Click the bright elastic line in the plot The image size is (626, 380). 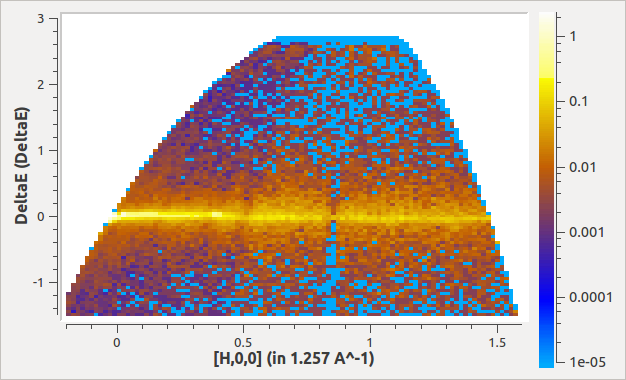click(299, 217)
